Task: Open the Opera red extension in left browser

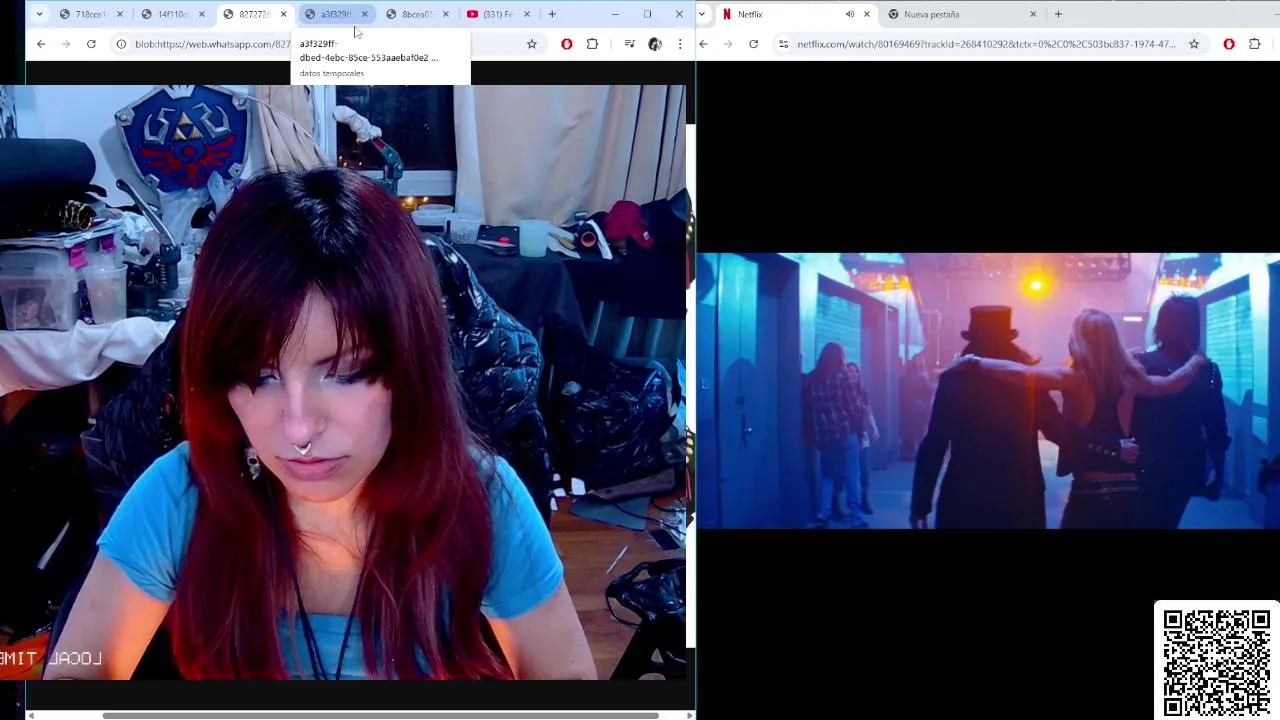Action: pos(567,44)
